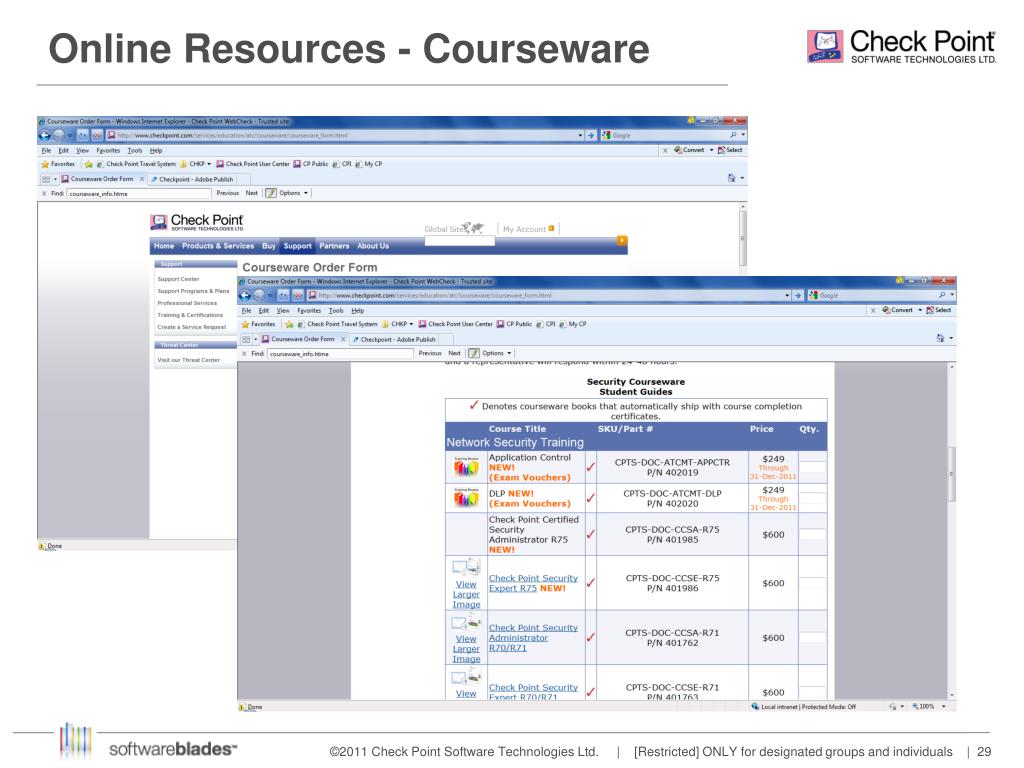Viewport: 1024px width, 768px height.
Task: Click the Favorites star button in the front window
Action: pyautogui.click(x=259, y=324)
